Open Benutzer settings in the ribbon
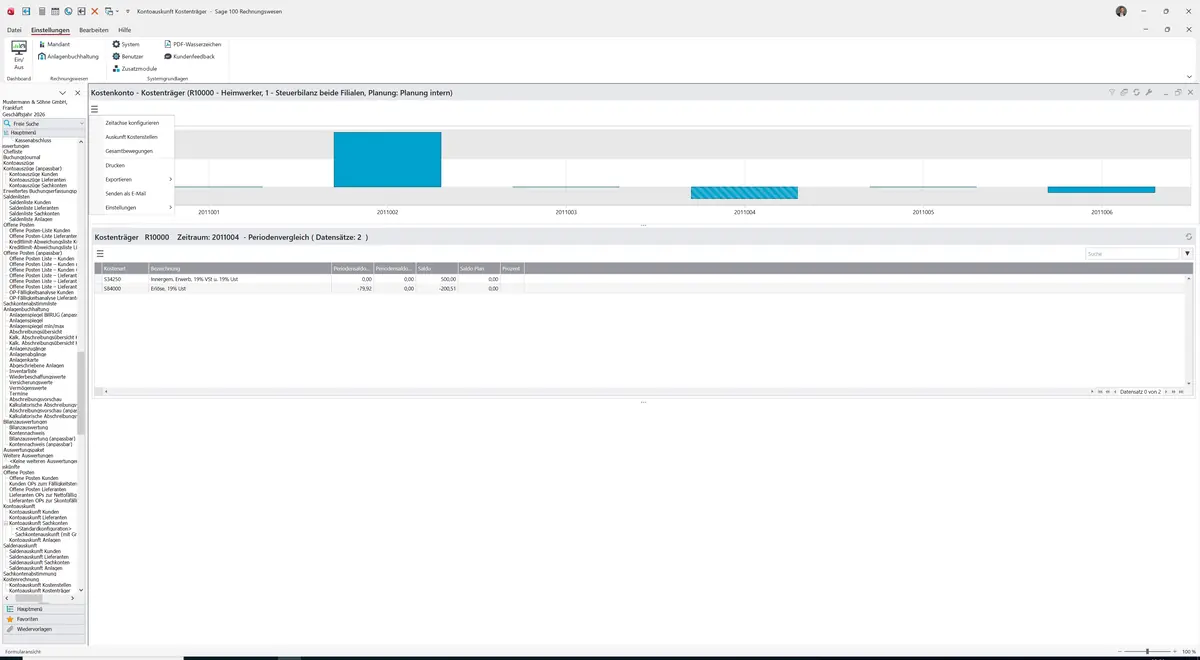The image size is (1200, 660). coord(128,57)
